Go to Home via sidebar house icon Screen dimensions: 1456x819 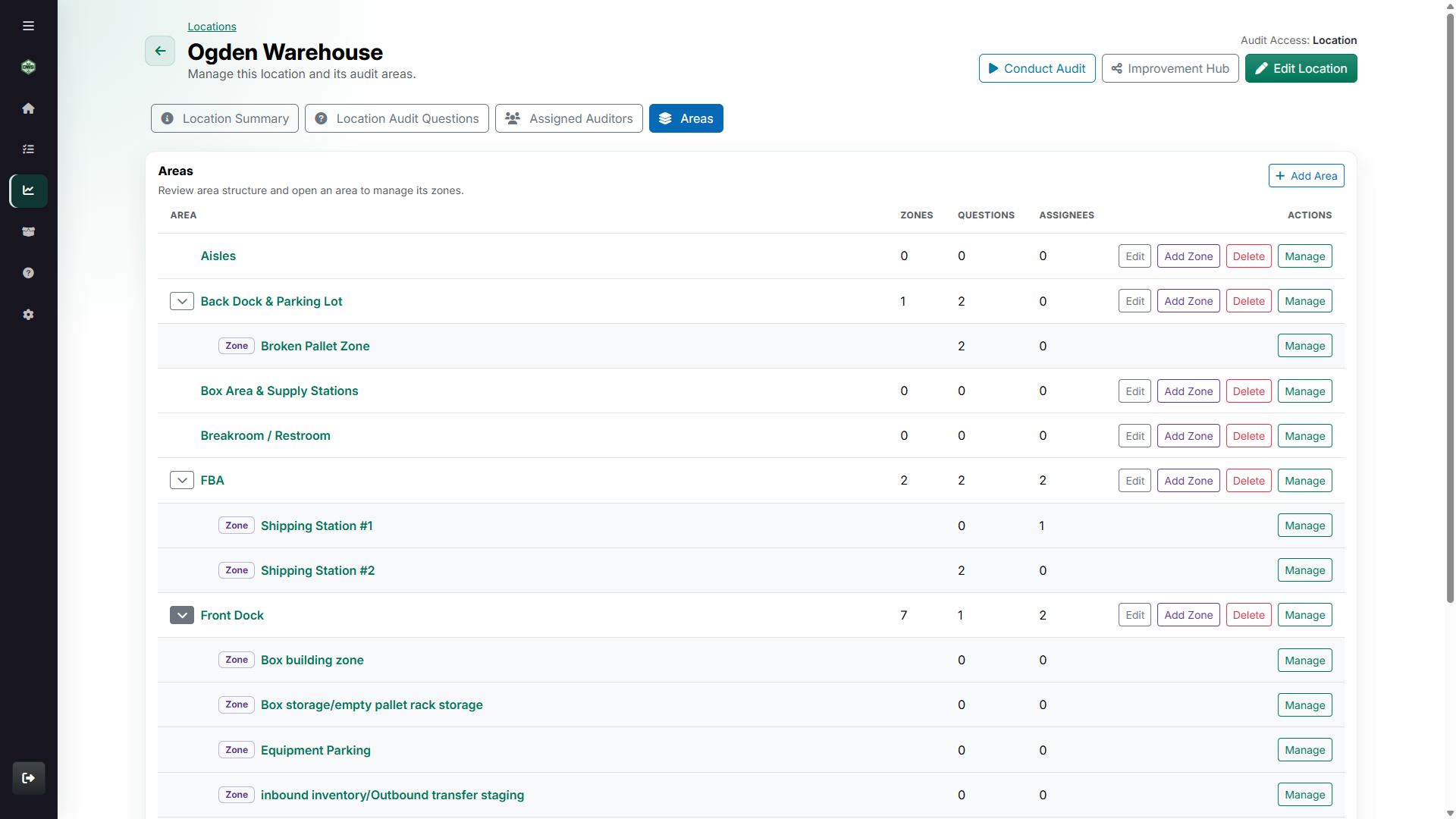(28, 108)
